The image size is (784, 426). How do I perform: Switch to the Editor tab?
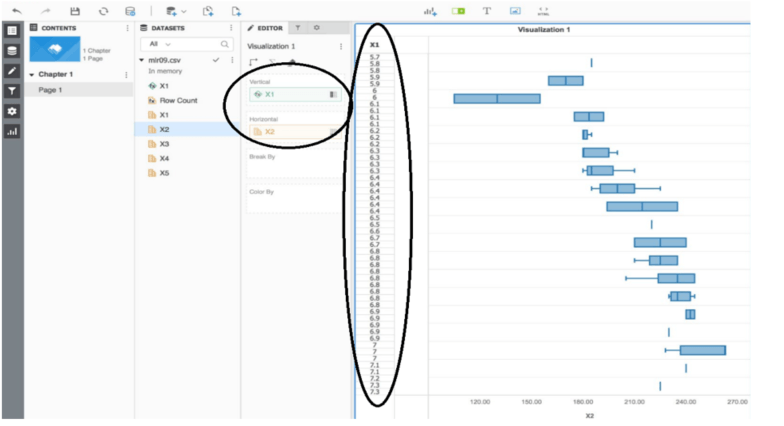pyautogui.click(x=268, y=28)
